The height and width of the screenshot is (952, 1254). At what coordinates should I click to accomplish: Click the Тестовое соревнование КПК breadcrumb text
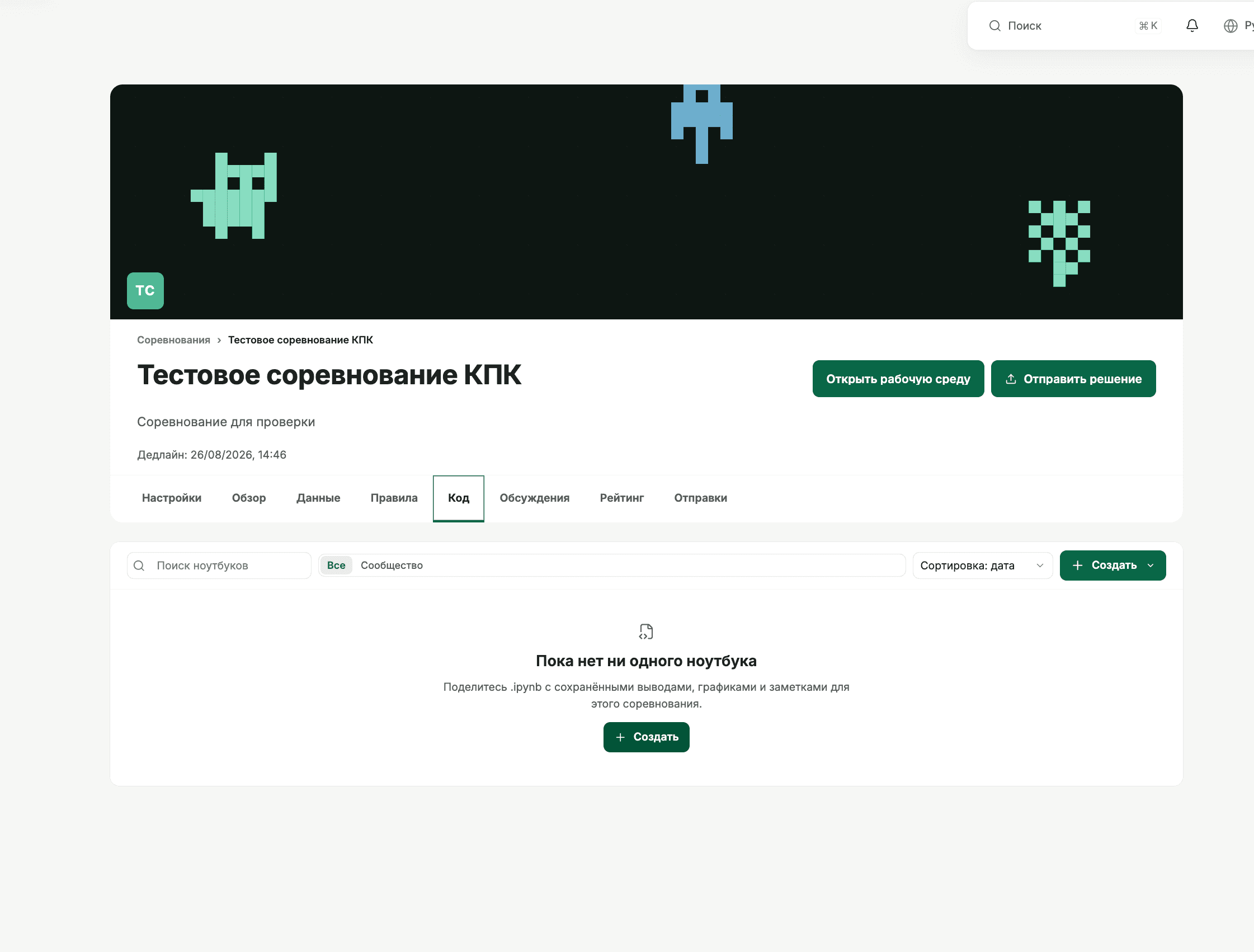[300, 340]
